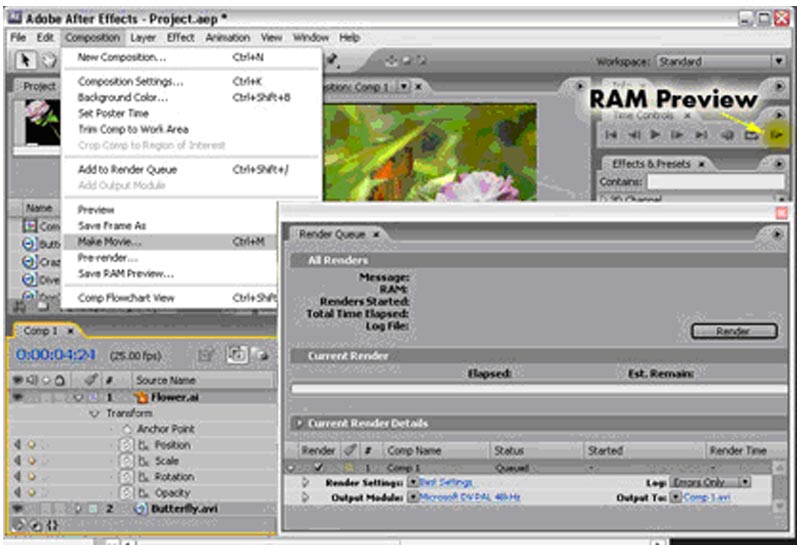Expand Render Settings triangle
Image resolution: width=800 pixels, height=550 pixels.
(x=305, y=482)
